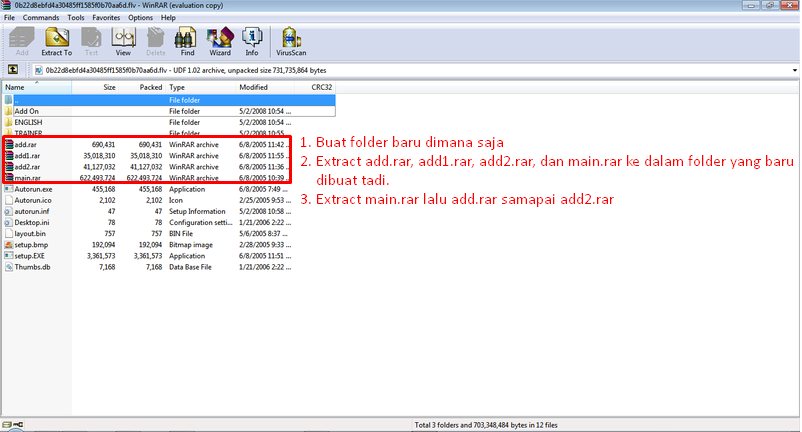Open the Favorites menu
This screenshot has width=802, height=432.
click(x=106, y=18)
